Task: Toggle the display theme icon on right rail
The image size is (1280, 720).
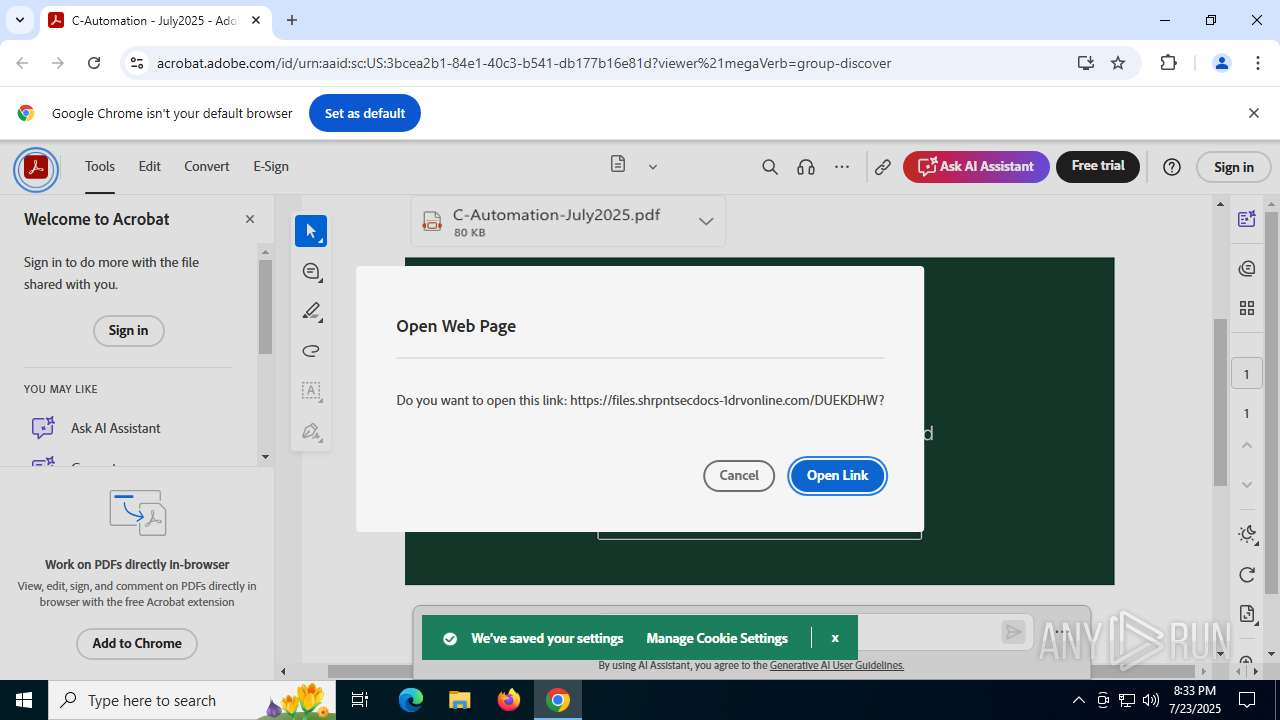Action: (1246, 534)
